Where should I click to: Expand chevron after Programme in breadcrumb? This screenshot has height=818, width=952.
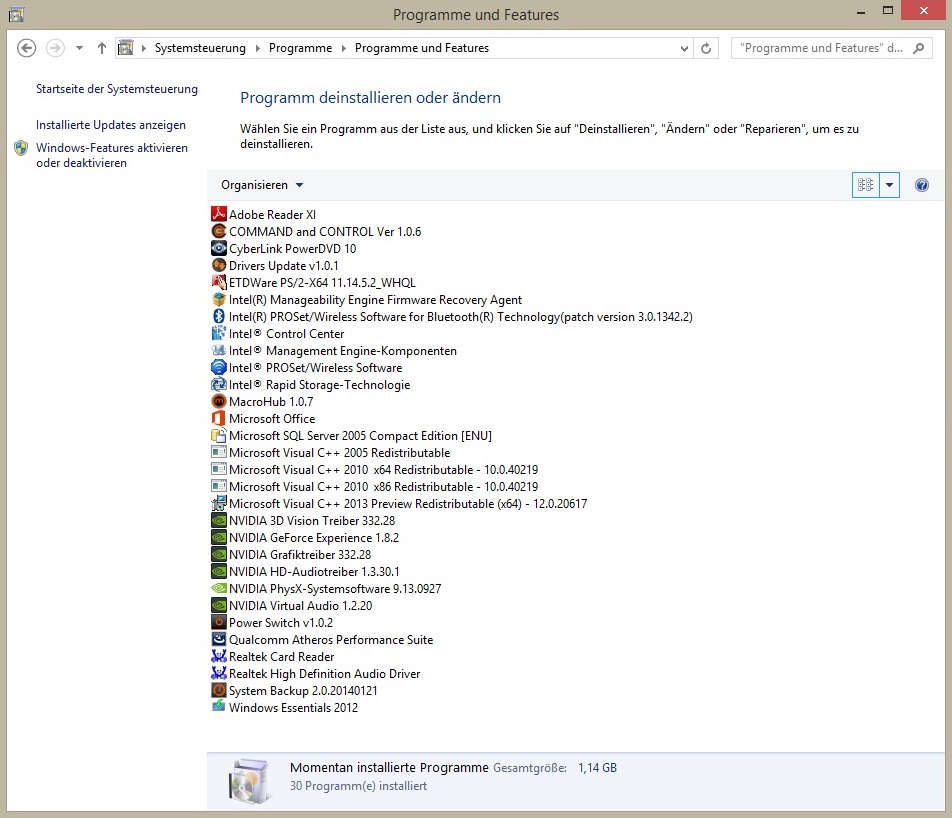click(x=343, y=48)
